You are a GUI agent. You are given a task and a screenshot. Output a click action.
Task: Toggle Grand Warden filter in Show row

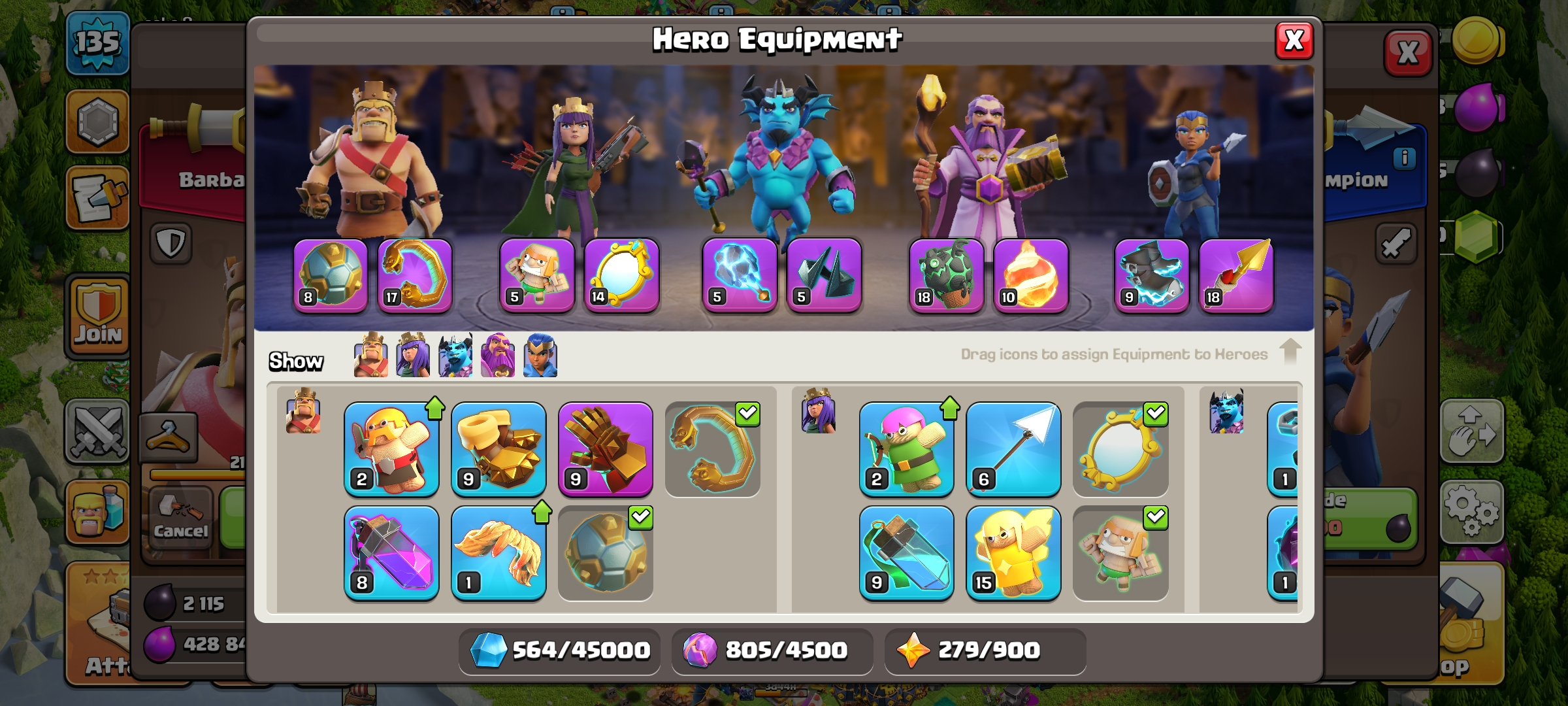tap(498, 355)
